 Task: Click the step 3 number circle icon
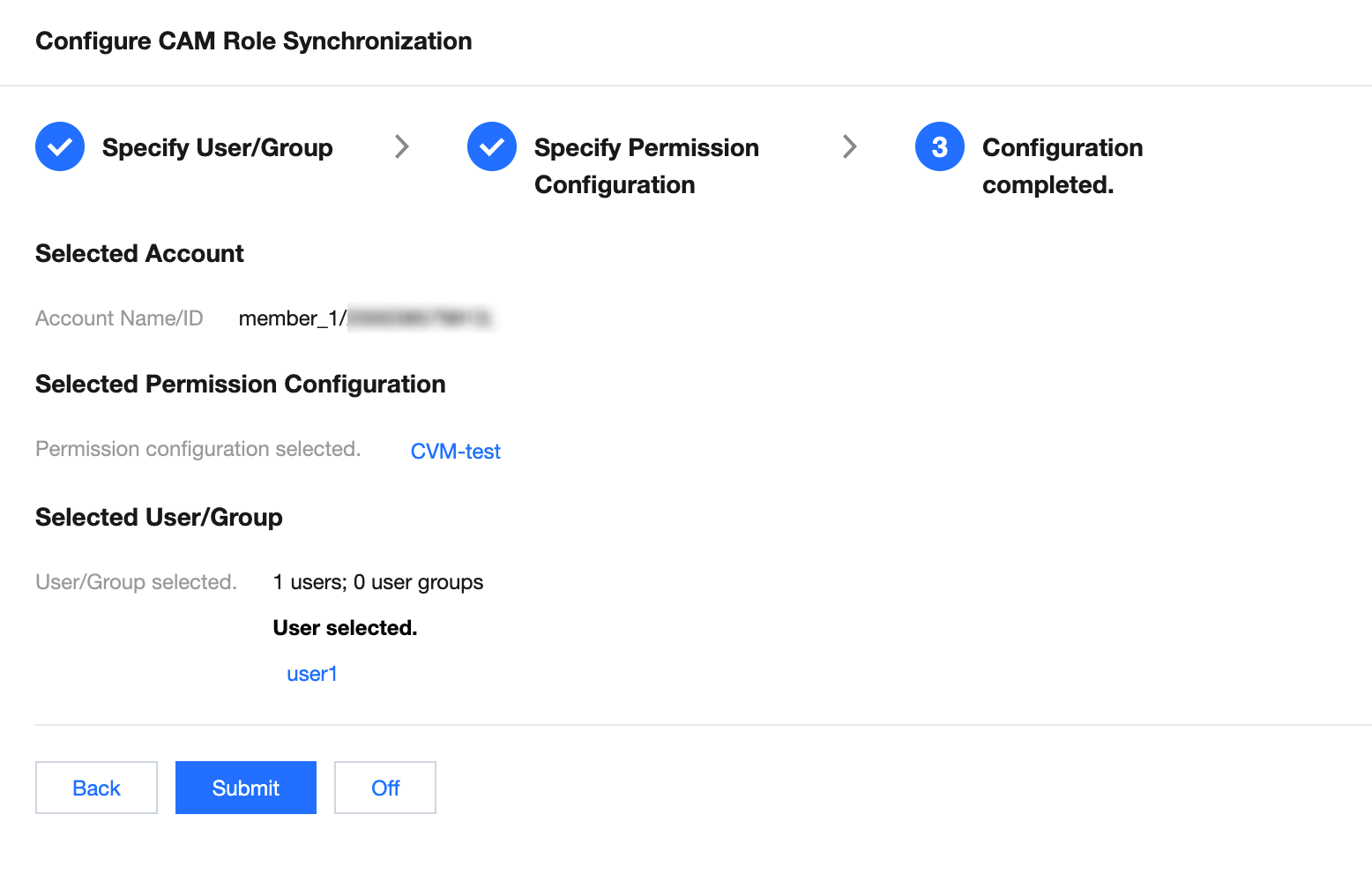[940, 146]
